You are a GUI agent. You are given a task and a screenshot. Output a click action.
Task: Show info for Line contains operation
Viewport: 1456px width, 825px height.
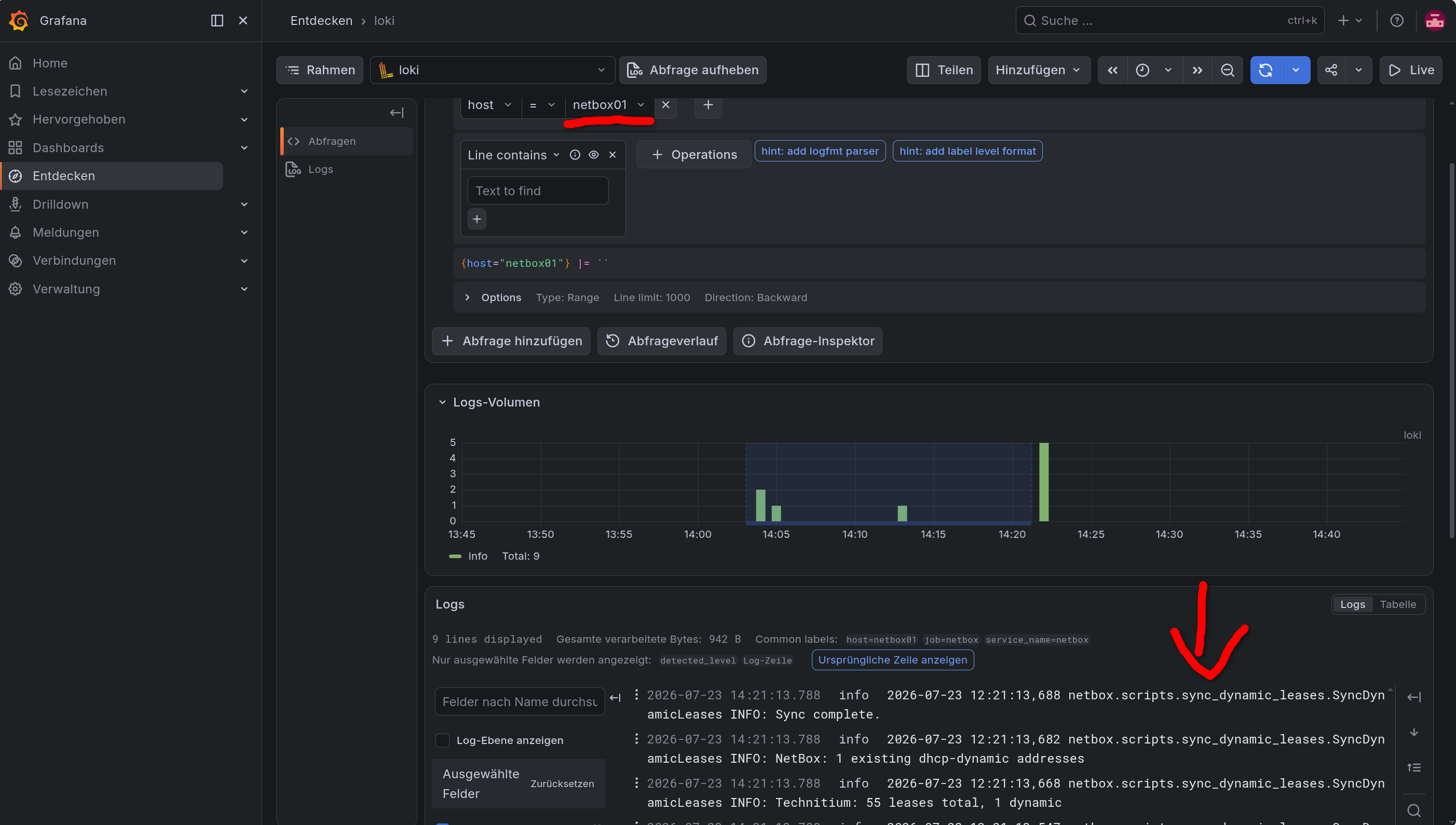575,155
